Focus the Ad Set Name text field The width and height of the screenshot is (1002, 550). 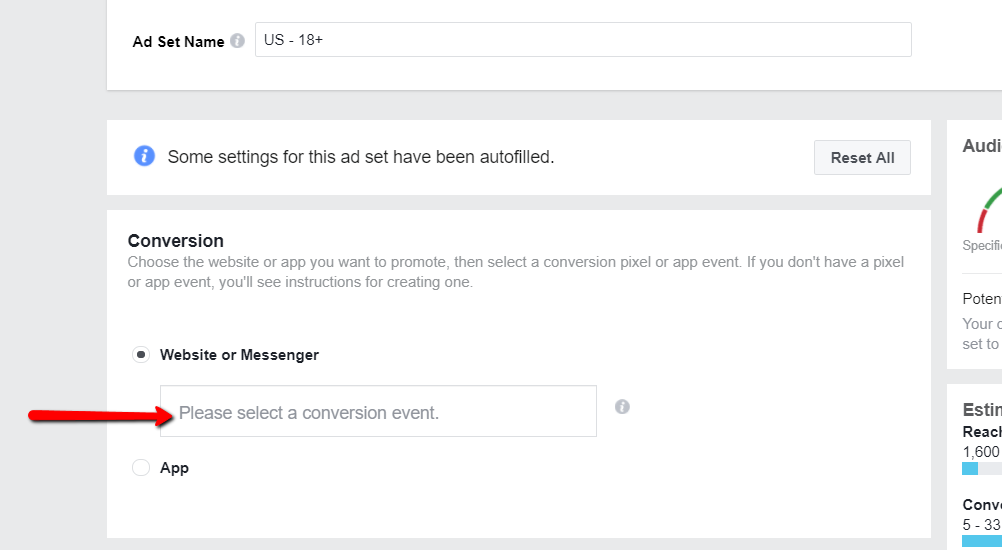(582, 40)
